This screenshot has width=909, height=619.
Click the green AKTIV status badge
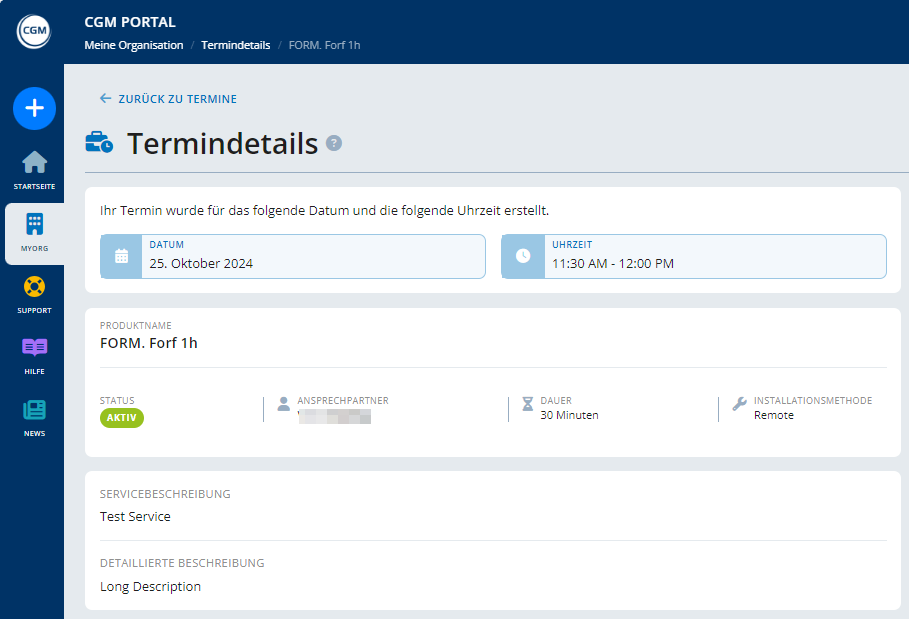click(121, 418)
